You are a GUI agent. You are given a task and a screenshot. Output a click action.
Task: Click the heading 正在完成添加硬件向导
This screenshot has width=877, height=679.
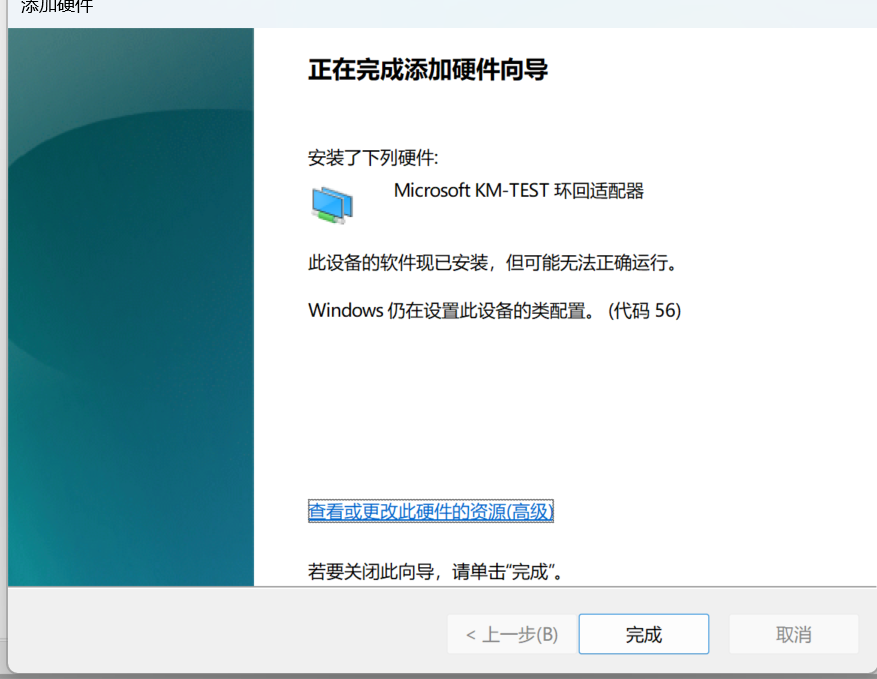click(x=428, y=70)
